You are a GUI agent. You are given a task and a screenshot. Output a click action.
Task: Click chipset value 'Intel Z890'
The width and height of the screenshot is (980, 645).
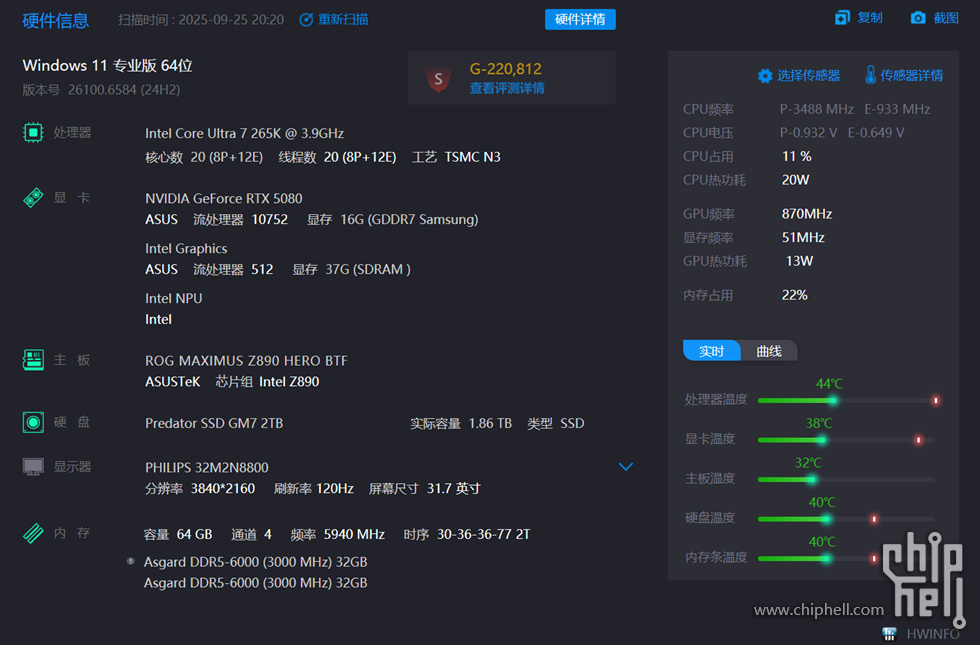pos(289,381)
